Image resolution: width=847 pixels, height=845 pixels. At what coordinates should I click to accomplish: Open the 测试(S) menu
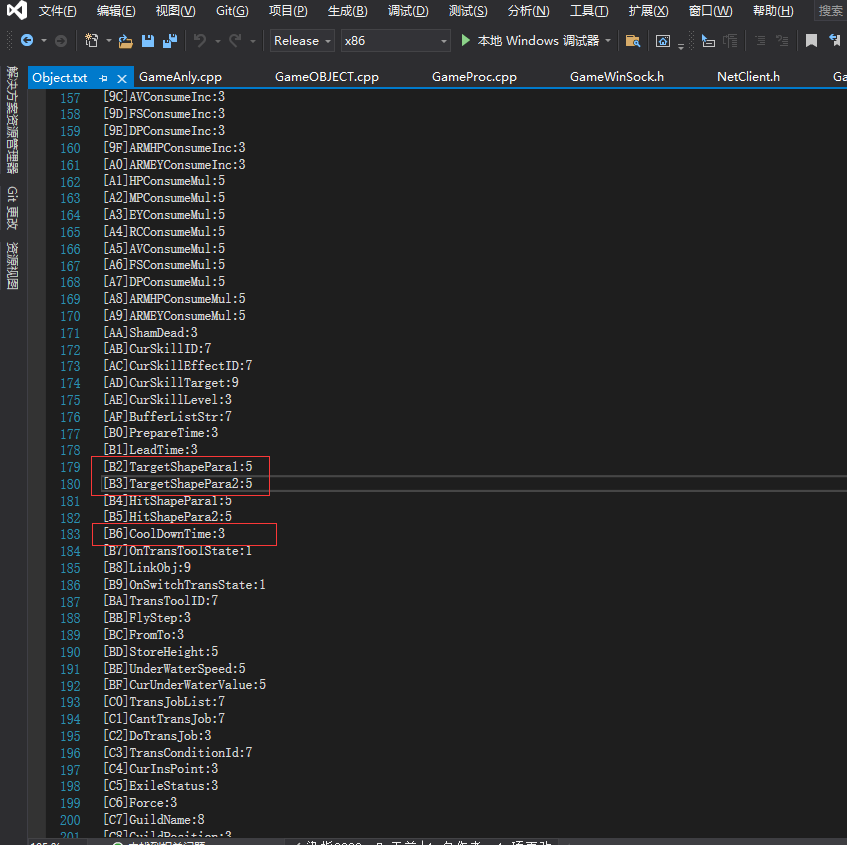pyautogui.click(x=468, y=11)
